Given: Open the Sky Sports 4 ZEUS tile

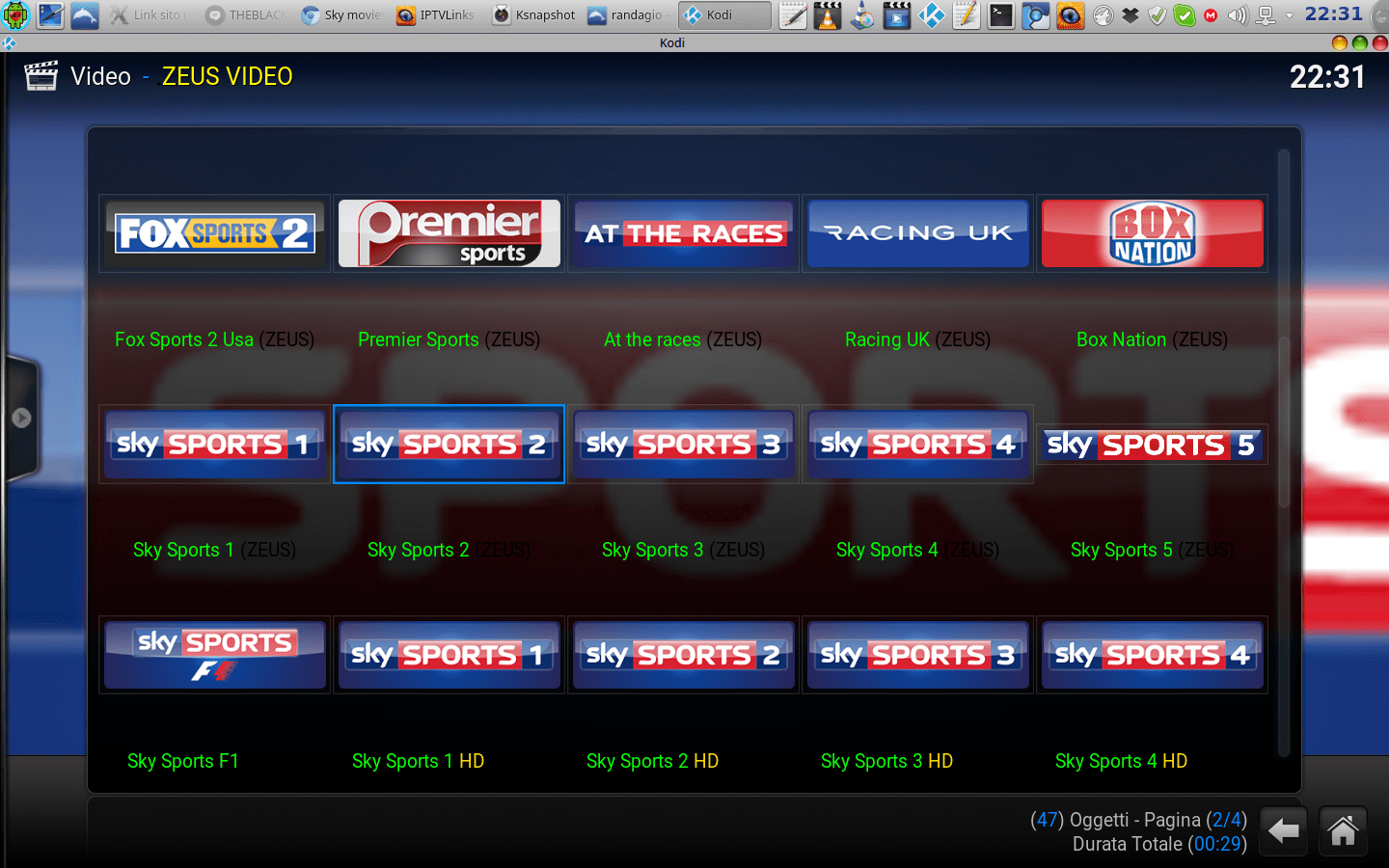Looking at the screenshot, I should pyautogui.click(x=918, y=445).
